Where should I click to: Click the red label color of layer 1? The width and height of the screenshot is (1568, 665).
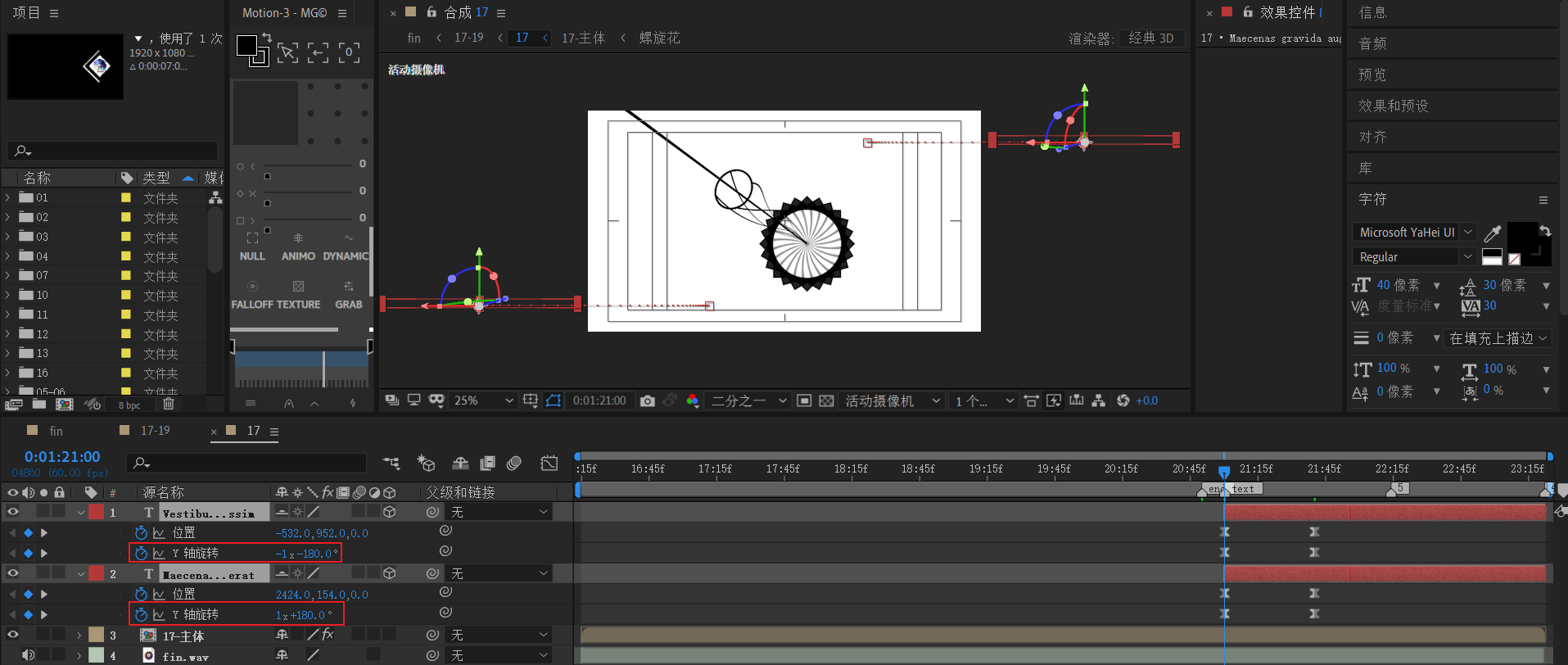(x=96, y=512)
